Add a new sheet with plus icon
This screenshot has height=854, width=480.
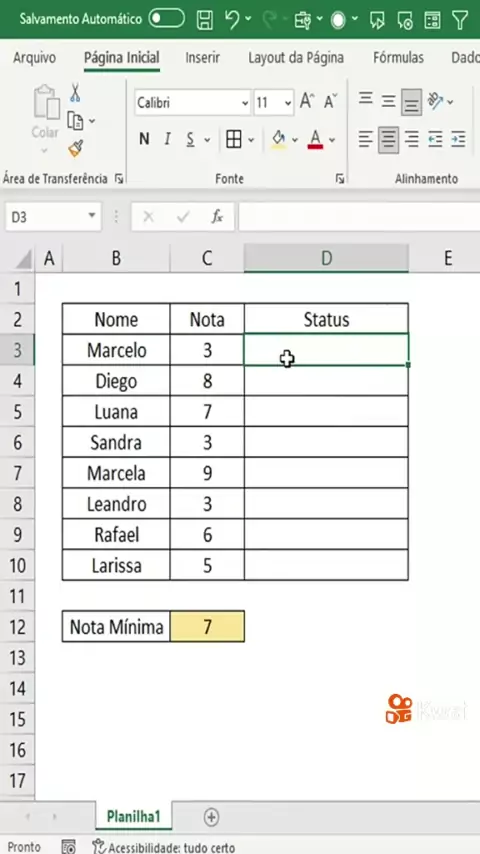coord(211,817)
